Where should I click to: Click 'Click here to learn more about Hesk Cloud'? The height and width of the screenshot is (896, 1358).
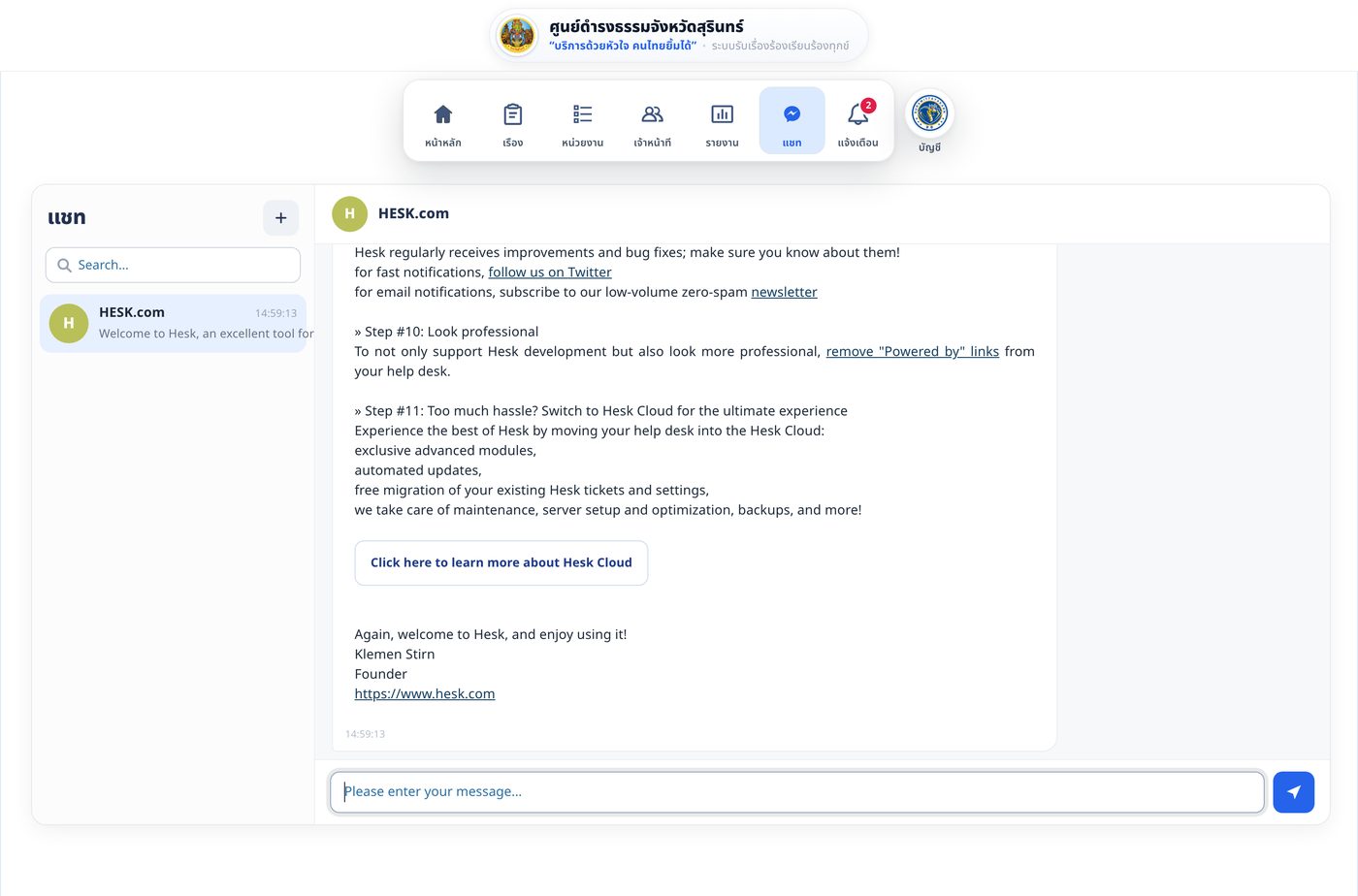click(501, 563)
